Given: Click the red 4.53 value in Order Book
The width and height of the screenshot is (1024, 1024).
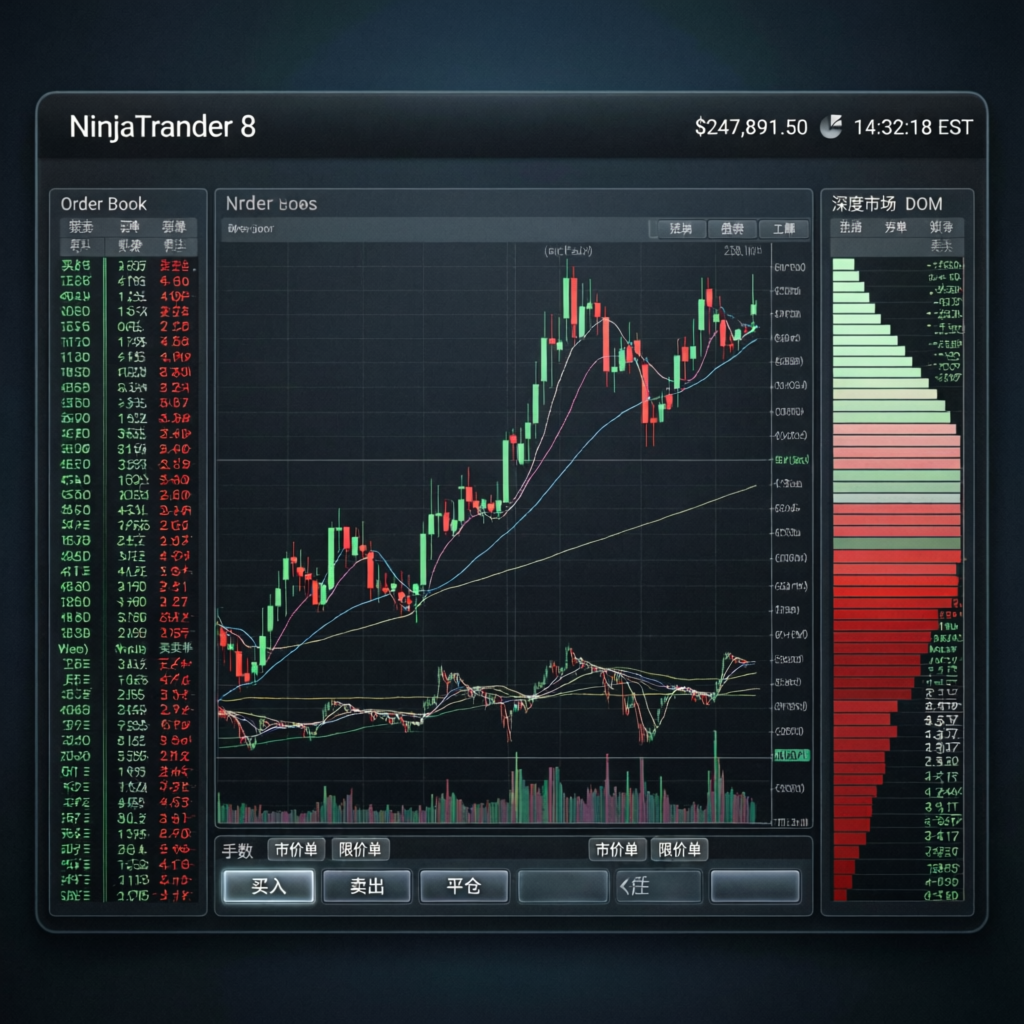Looking at the screenshot, I should 174,803.
